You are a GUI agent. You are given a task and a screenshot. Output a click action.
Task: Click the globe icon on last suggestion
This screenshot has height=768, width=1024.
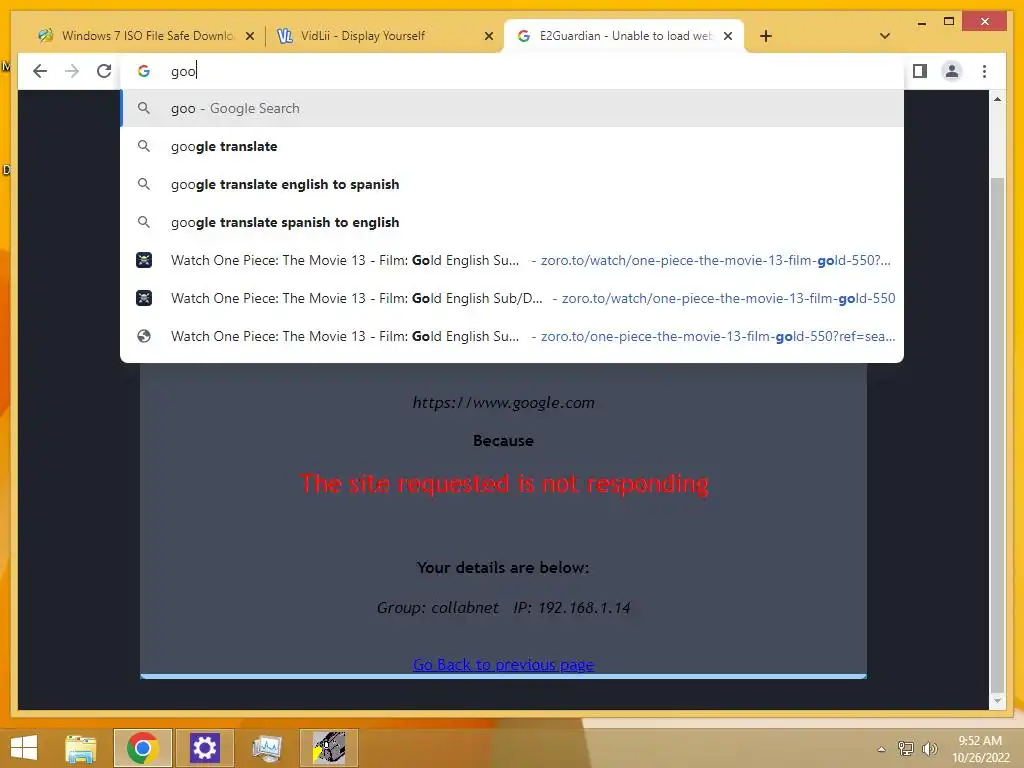point(144,336)
